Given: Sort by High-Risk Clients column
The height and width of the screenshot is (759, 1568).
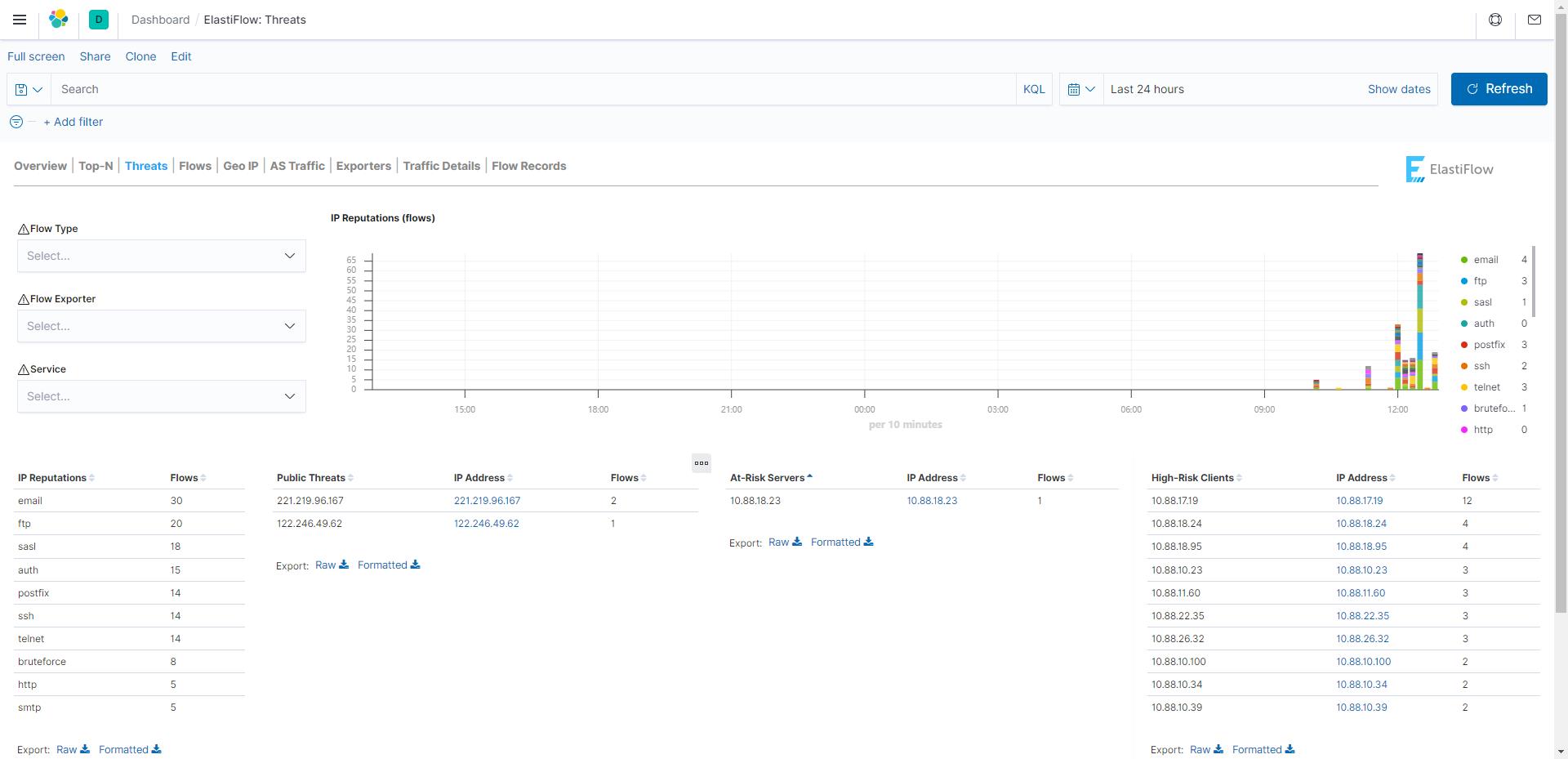Looking at the screenshot, I should coord(1196,478).
